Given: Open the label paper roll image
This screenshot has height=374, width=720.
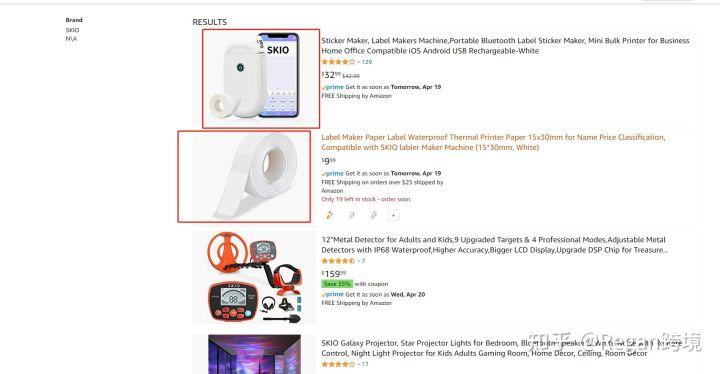Looking at the screenshot, I should coord(244,176).
